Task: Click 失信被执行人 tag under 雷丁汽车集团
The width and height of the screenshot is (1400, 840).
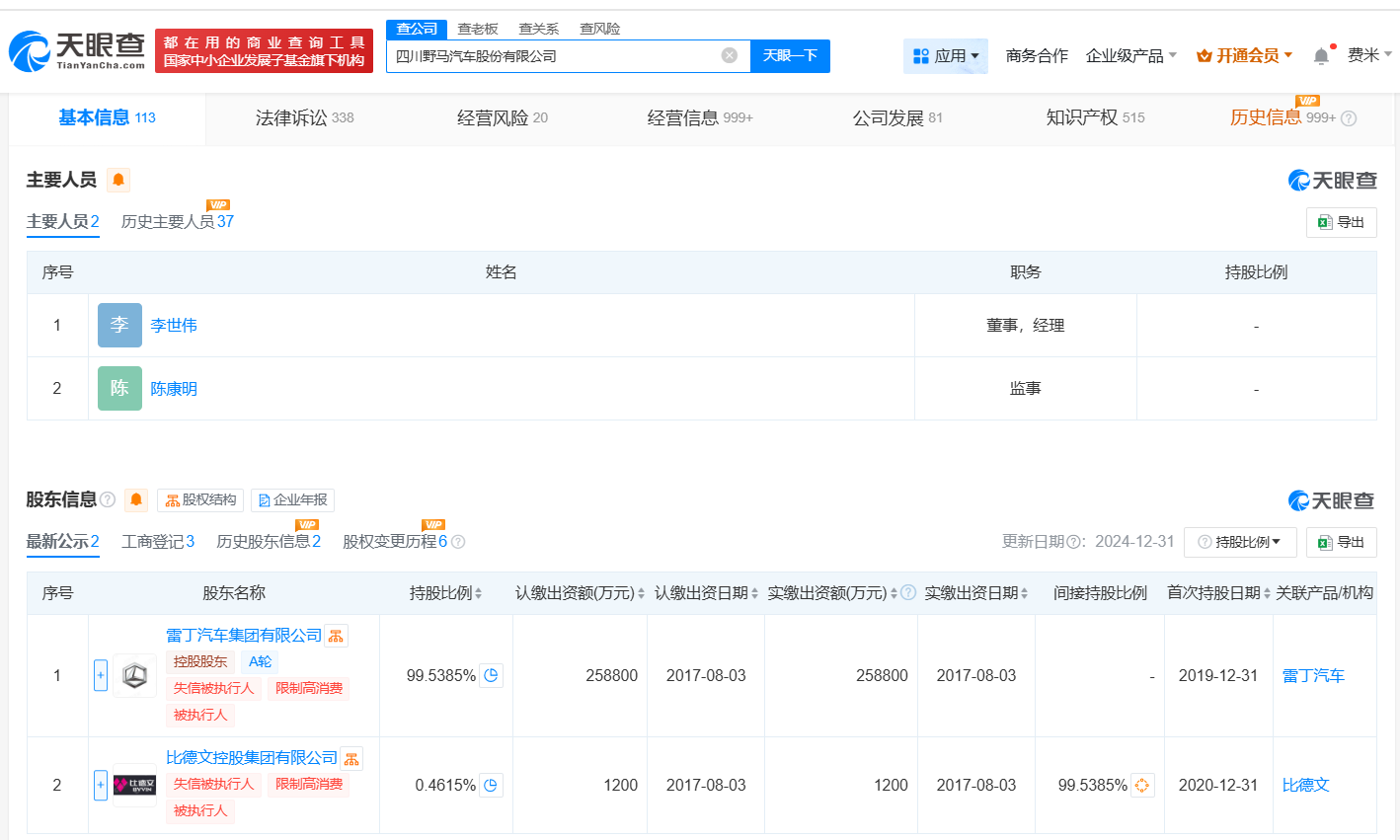Action: 214,689
